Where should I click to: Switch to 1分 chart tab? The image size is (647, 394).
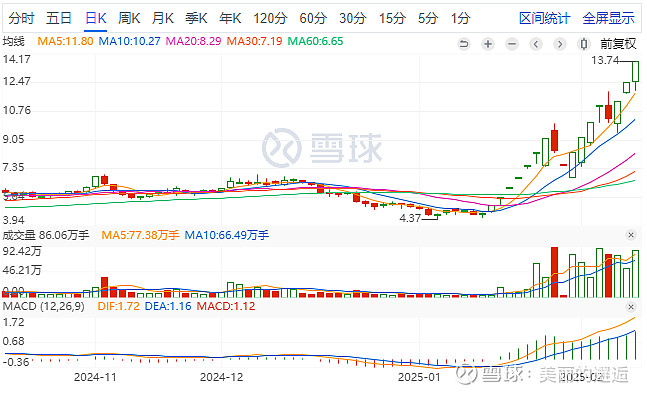(x=460, y=18)
